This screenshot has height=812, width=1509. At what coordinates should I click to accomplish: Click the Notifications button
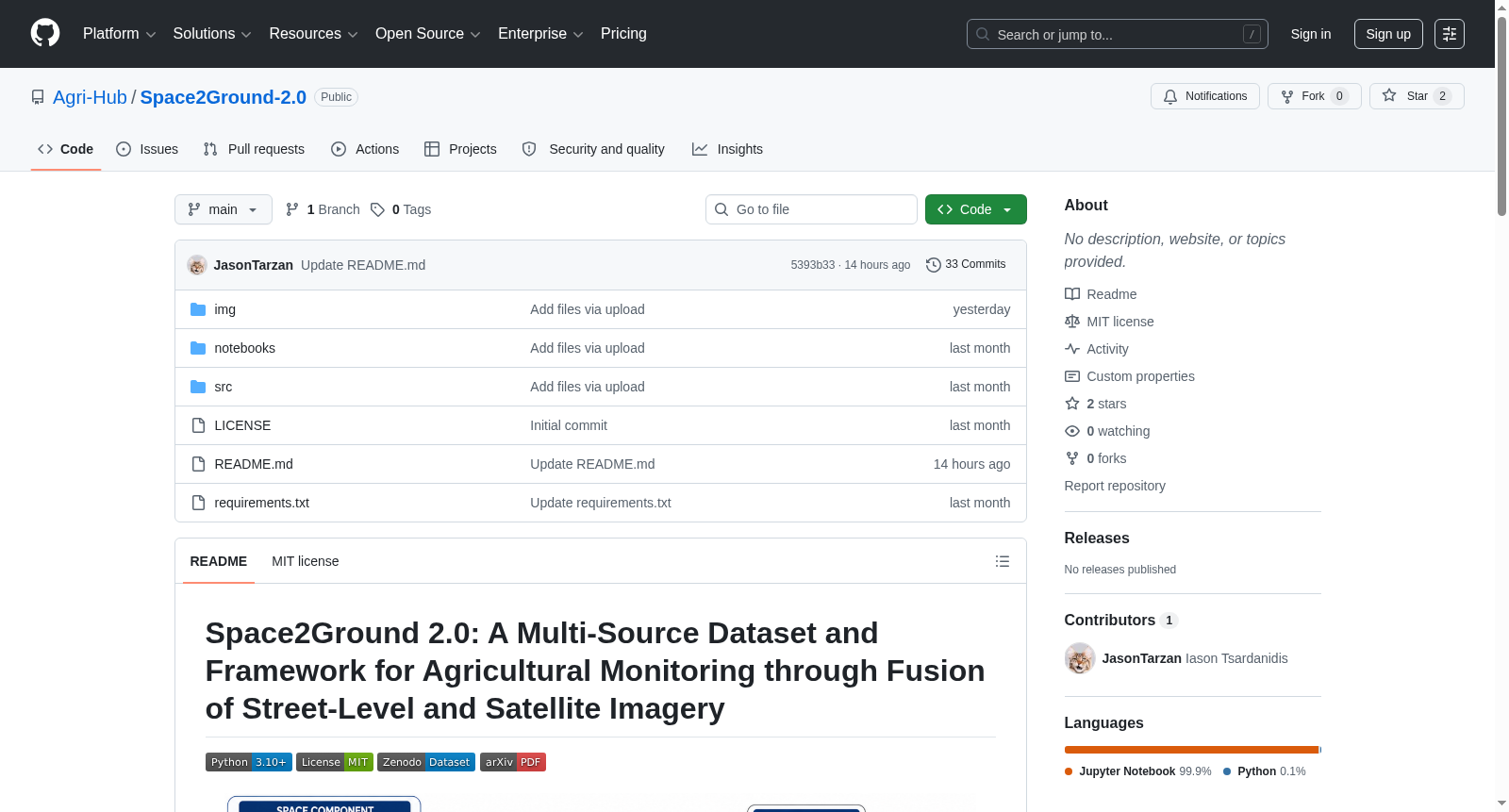(1205, 96)
